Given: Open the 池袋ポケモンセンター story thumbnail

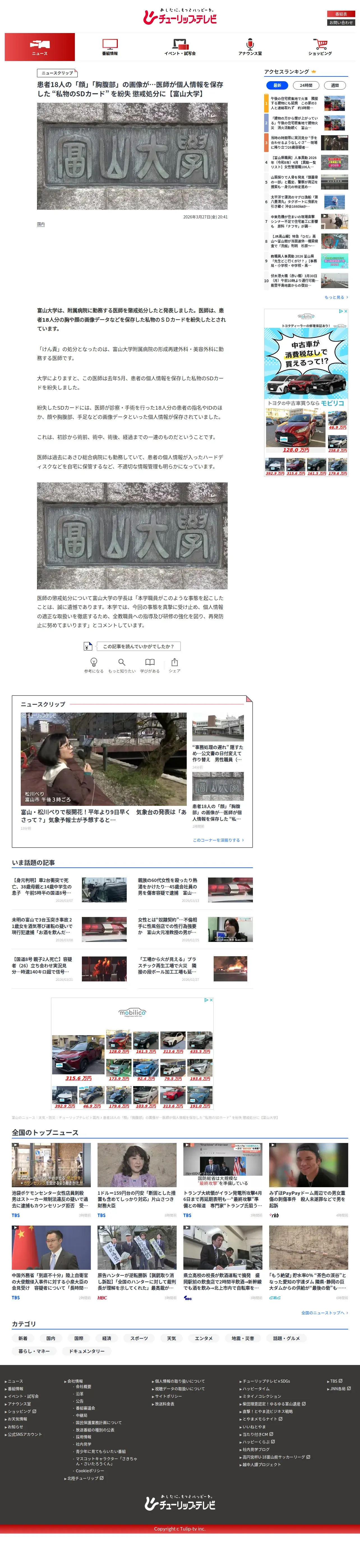Looking at the screenshot, I should (51, 1165).
